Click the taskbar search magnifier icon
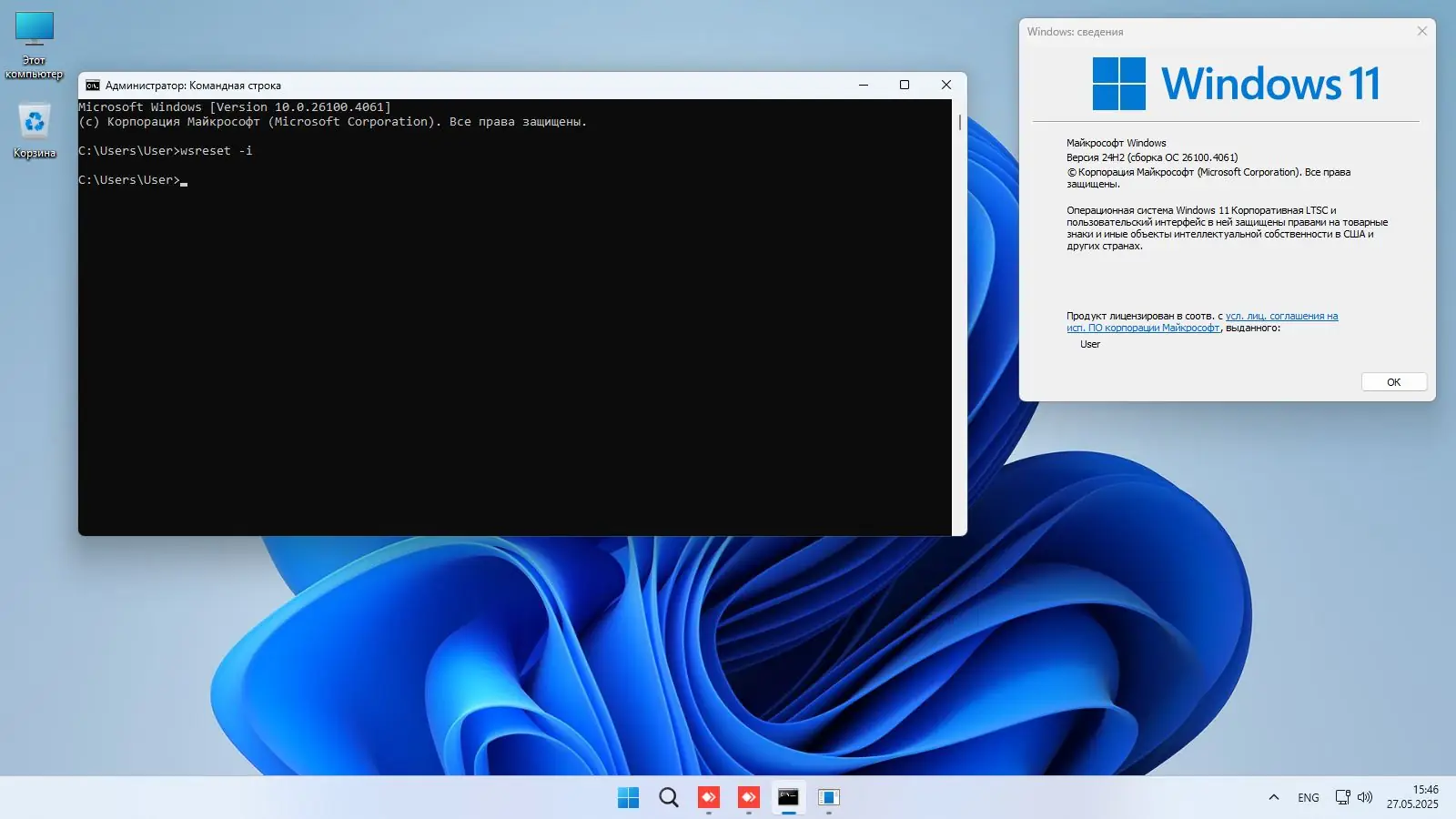This screenshot has height=819, width=1456. [x=669, y=798]
